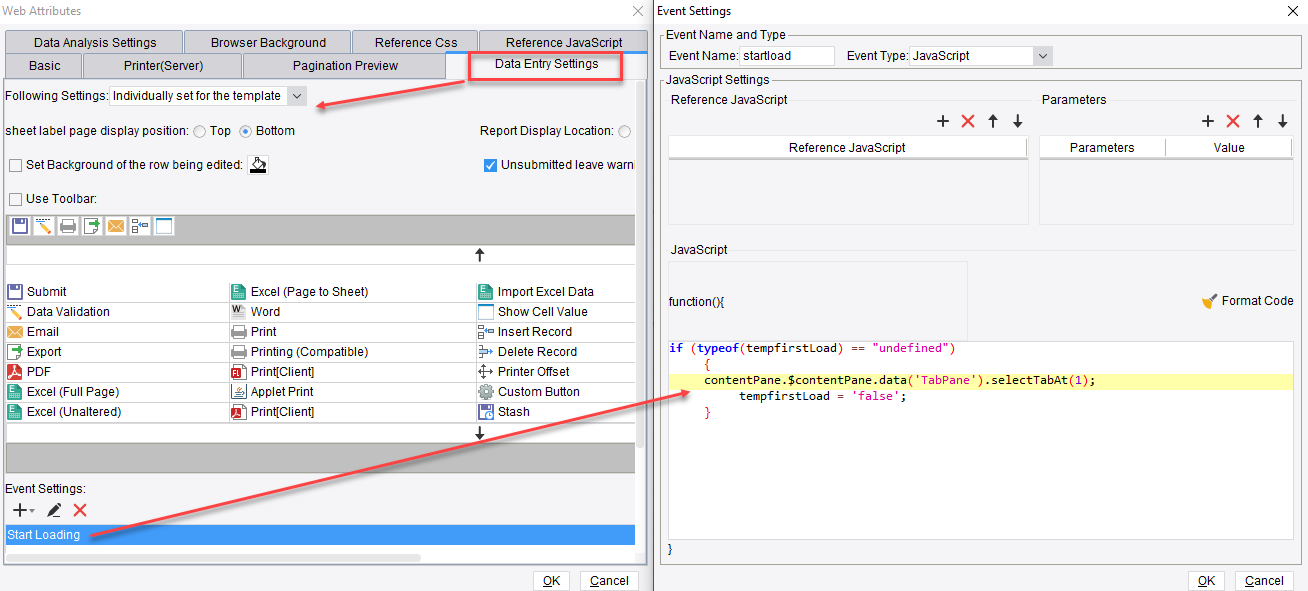Image resolution: width=1308 pixels, height=591 pixels.
Task: Confirm the Event Settings dialog with OK
Action: [x=1206, y=581]
